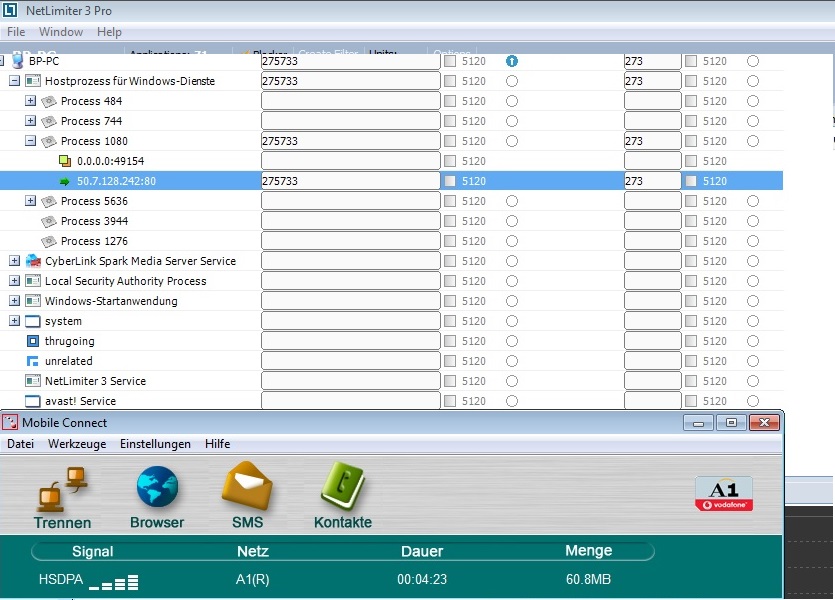
Task: Expand the Process 484 node
Action: coord(30,101)
